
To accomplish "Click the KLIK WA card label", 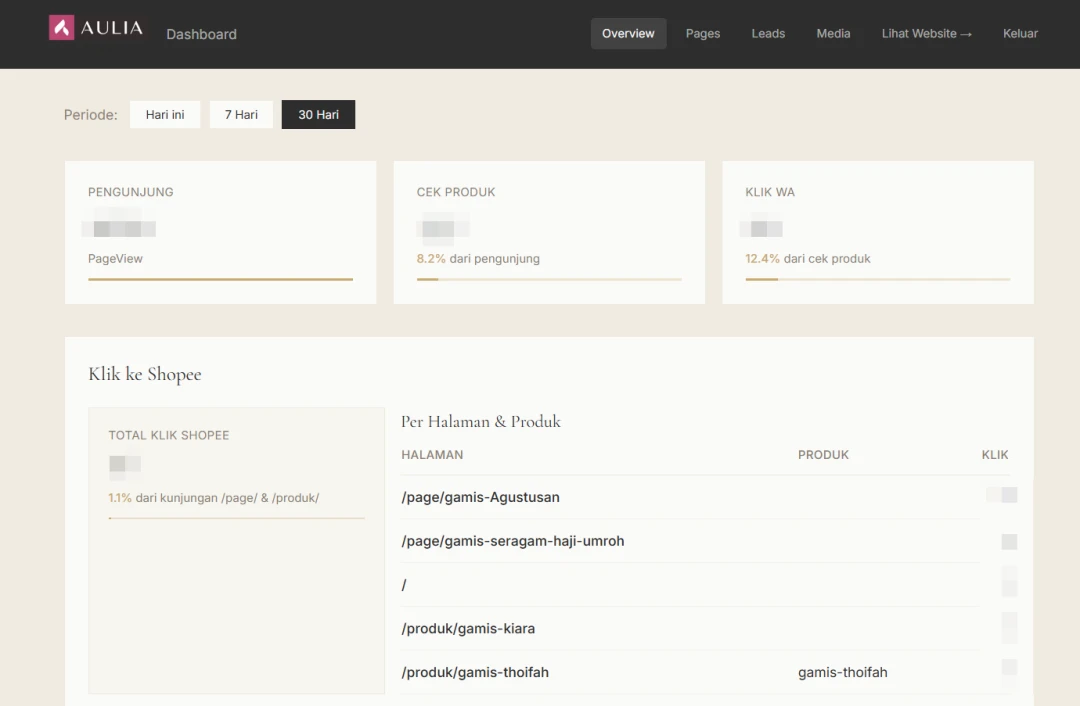I will (x=770, y=192).
